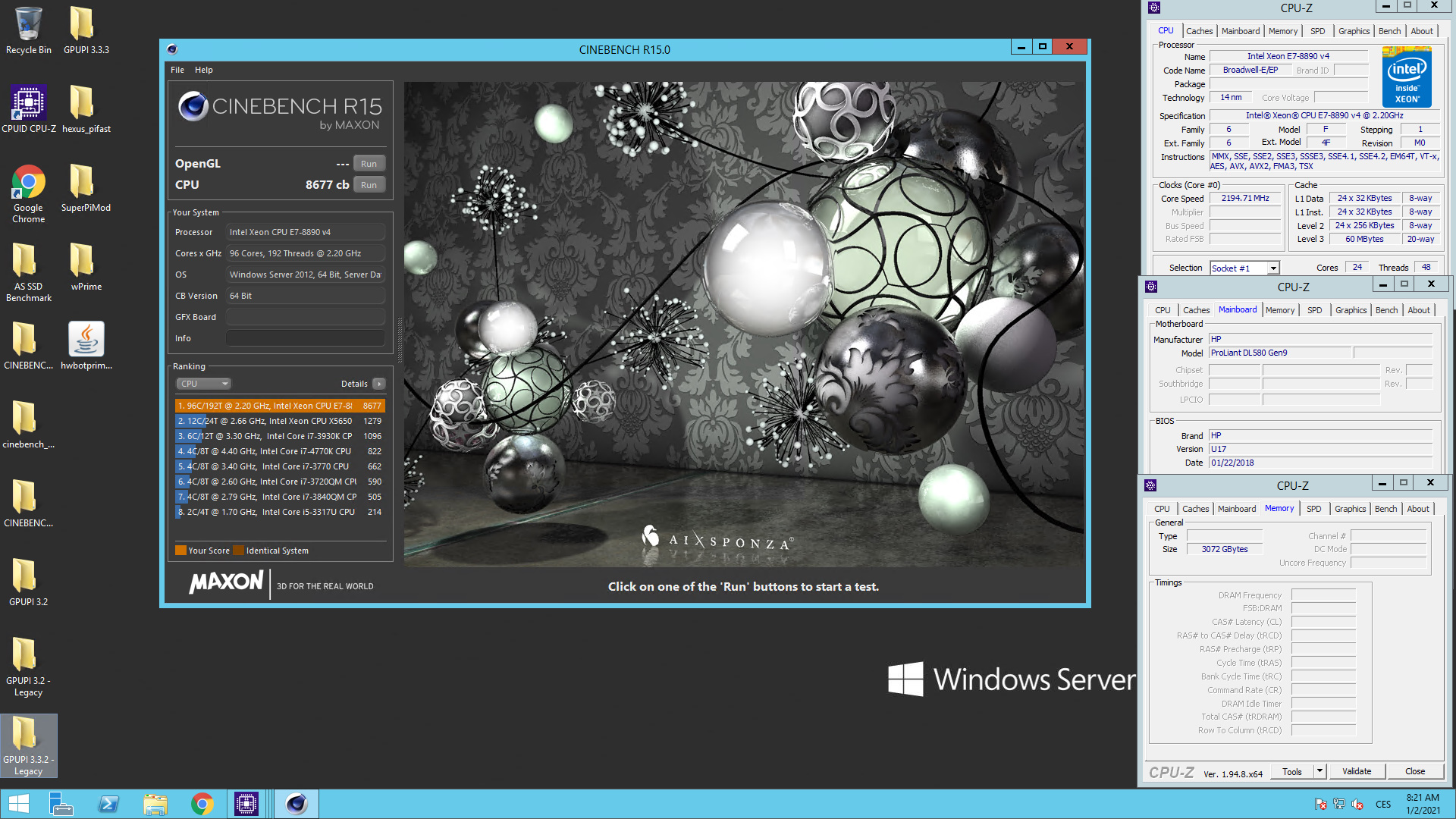Switch to Graphics tab in top CPU-Z window
The width and height of the screenshot is (1456, 819).
pyautogui.click(x=1354, y=31)
